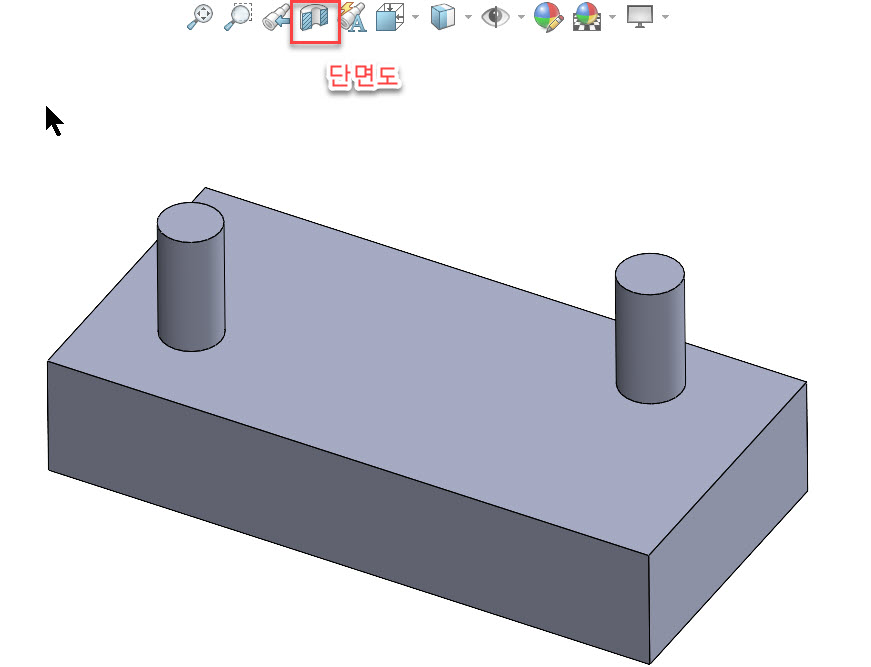
Task: Click the View Settings monitor icon
Action: point(640,16)
